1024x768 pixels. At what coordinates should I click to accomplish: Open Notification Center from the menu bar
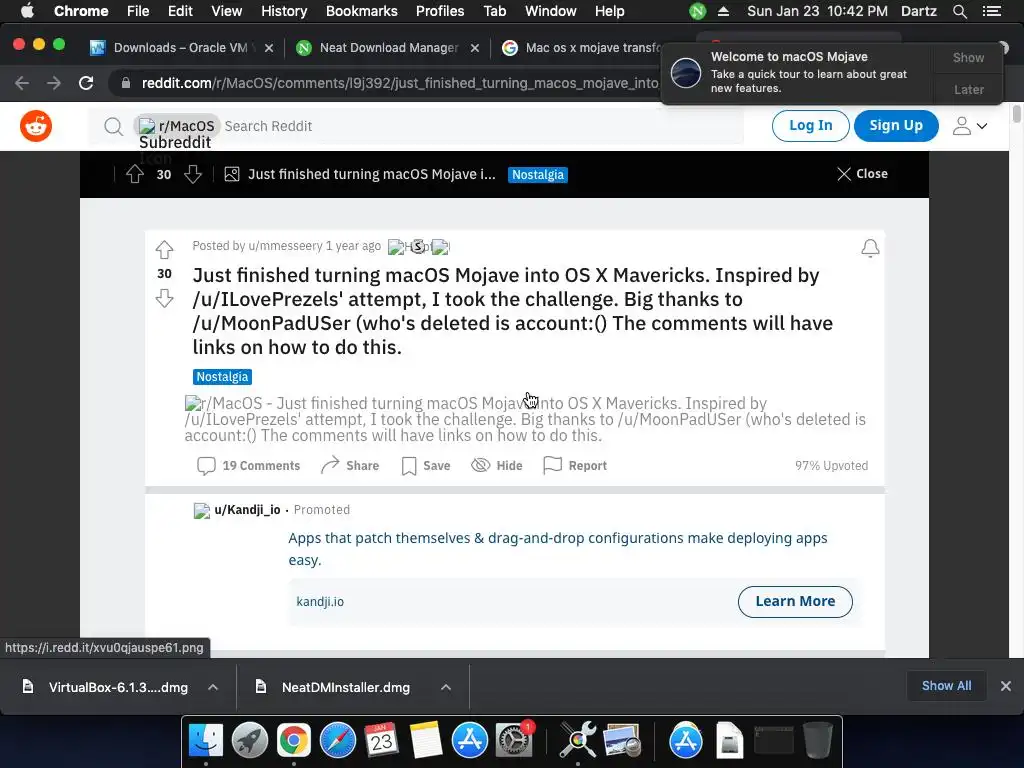point(991,11)
